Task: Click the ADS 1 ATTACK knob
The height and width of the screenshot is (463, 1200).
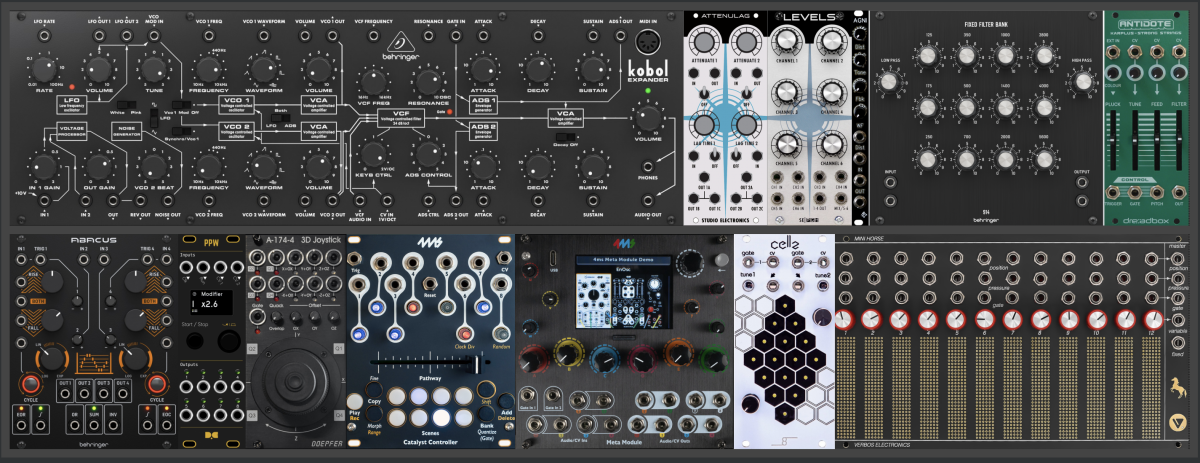Action: (483, 68)
